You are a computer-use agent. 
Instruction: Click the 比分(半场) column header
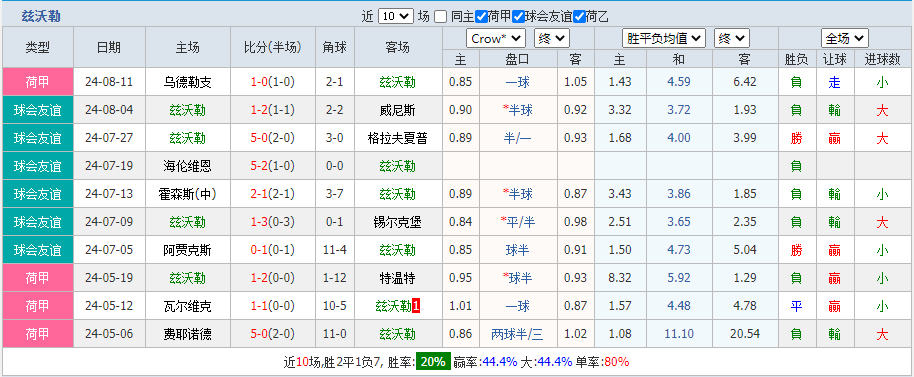pos(273,48)
